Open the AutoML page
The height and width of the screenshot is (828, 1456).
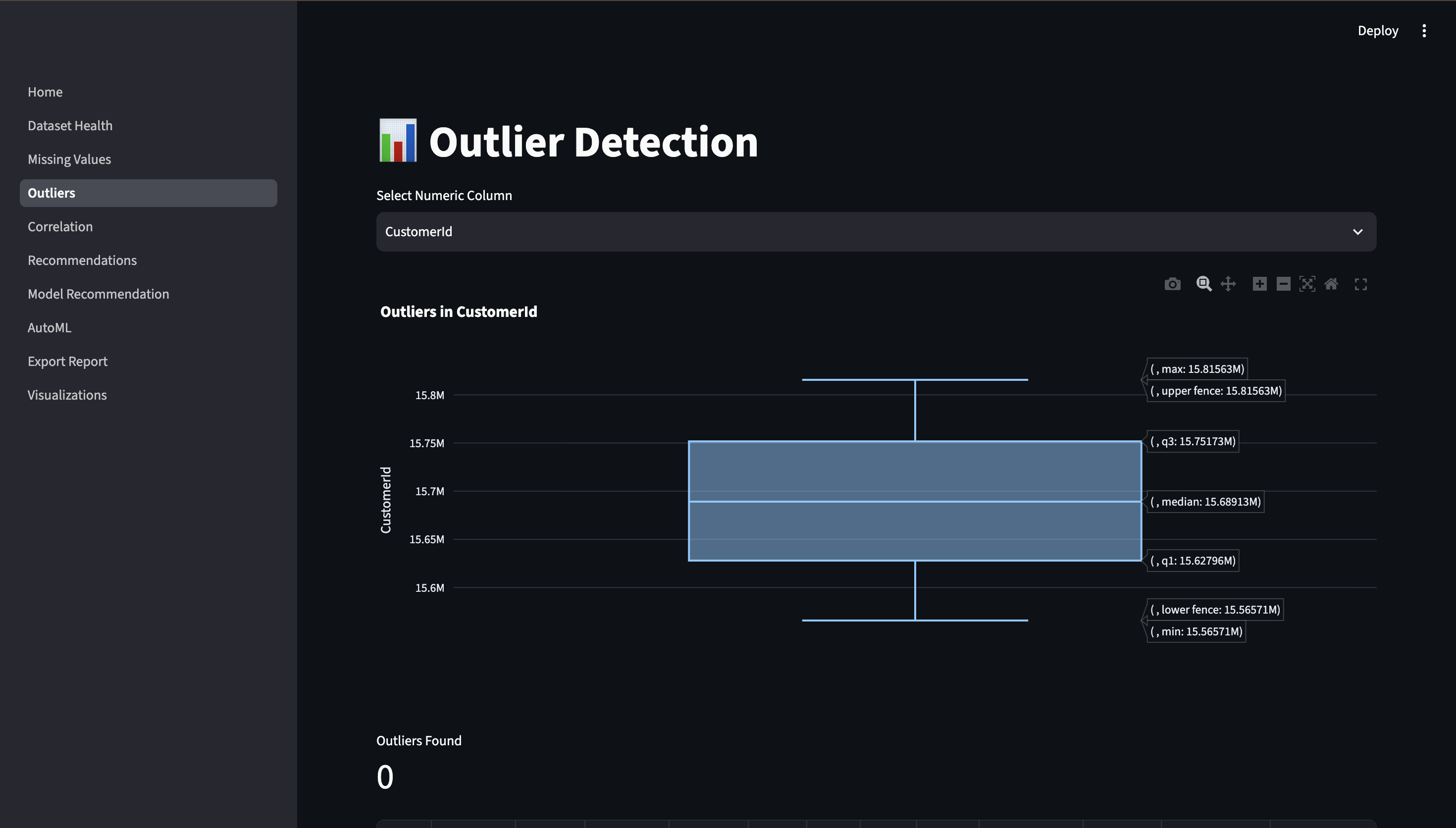click(50, 327)
